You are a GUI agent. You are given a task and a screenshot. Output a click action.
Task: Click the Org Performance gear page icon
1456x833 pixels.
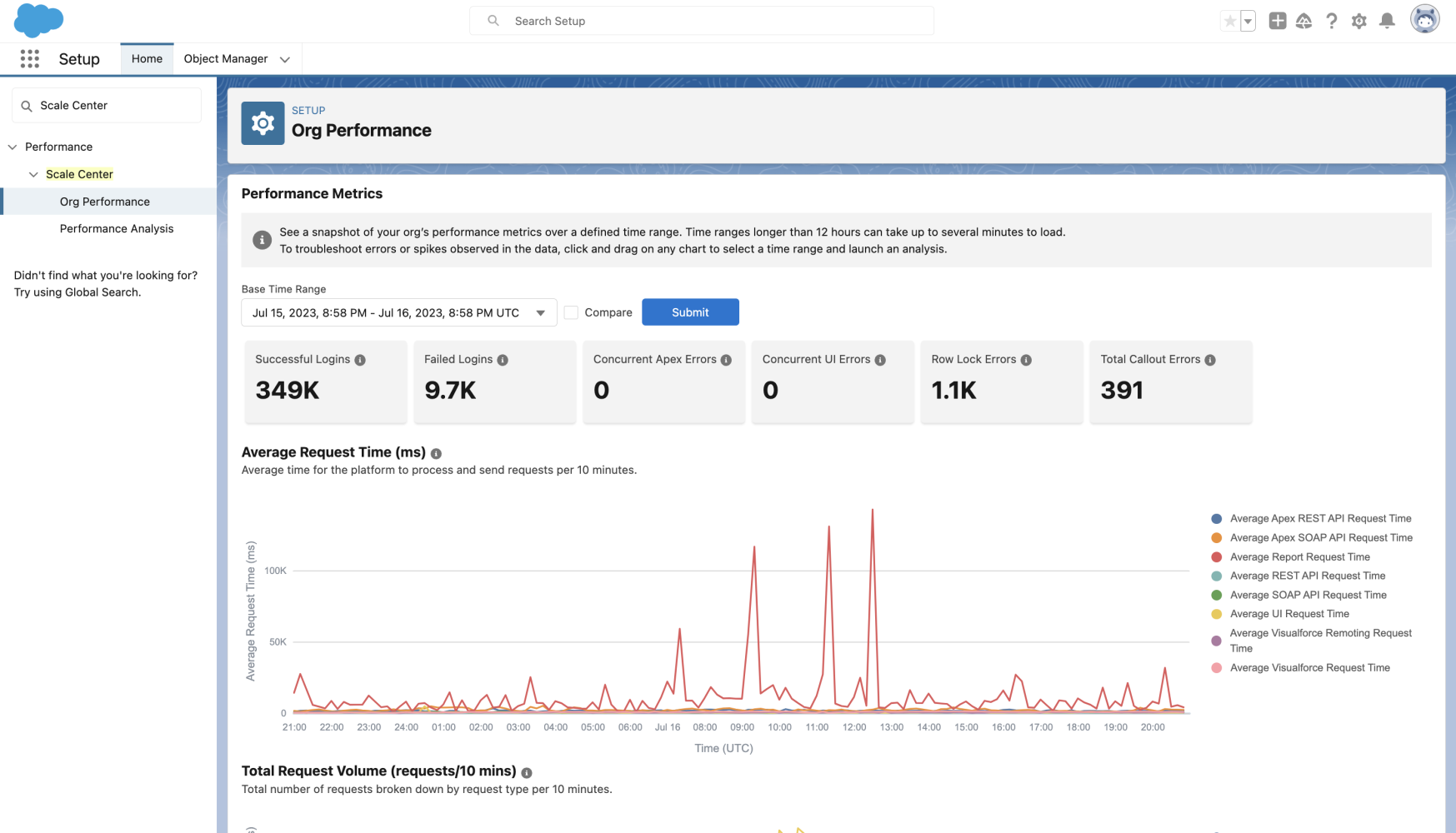[263, 123]
